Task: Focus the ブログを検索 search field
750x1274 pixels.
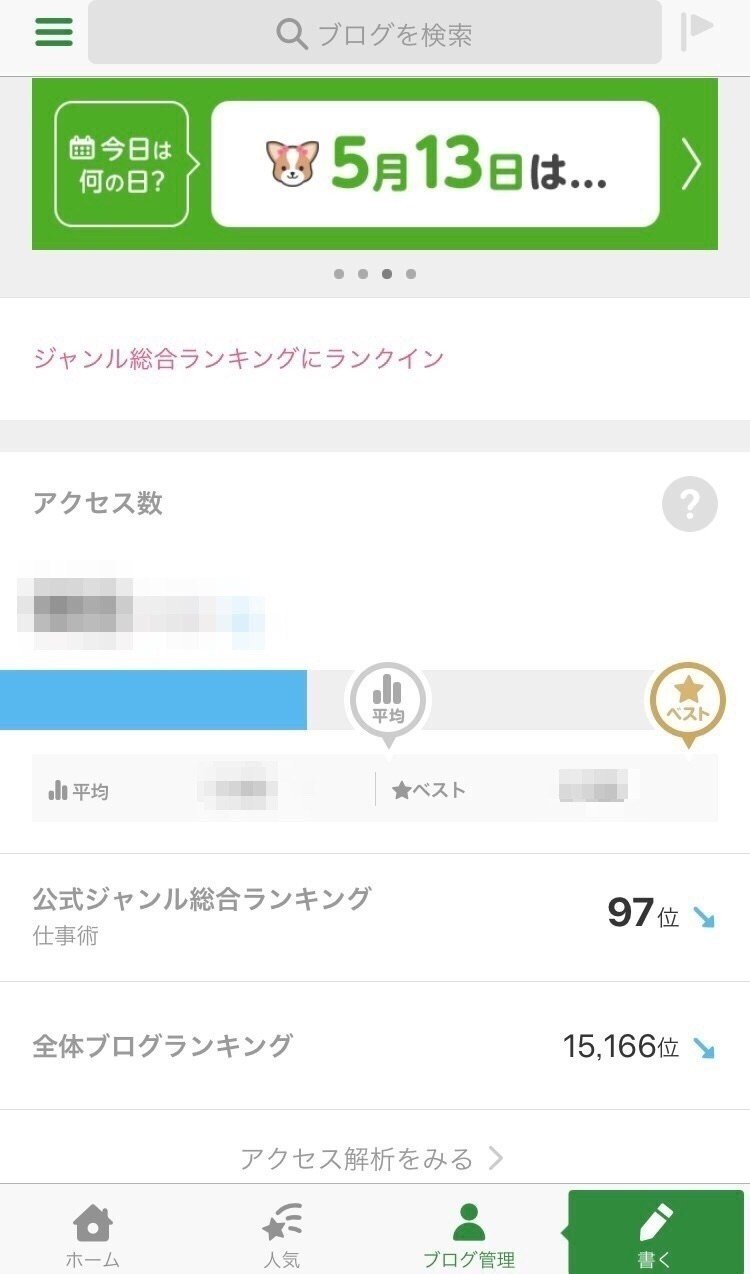Action: [x=375, y=34]
